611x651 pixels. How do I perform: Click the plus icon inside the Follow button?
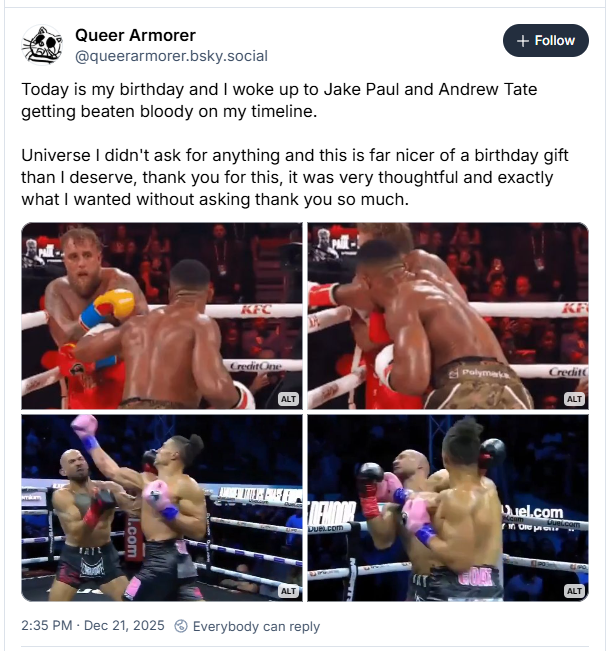coord(523,41)
